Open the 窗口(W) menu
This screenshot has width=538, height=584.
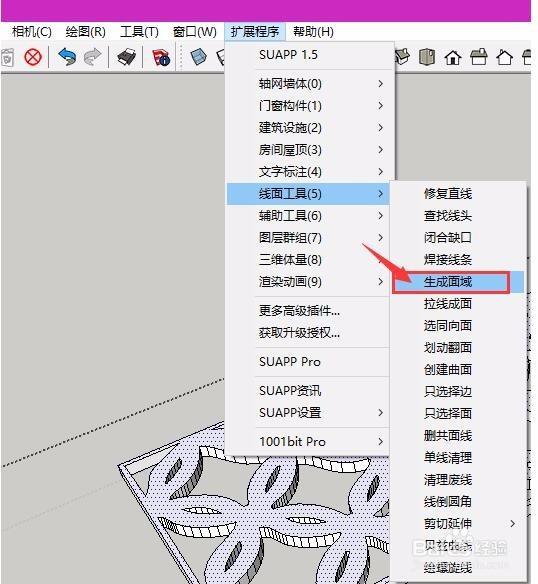click(x=194, y=32)
